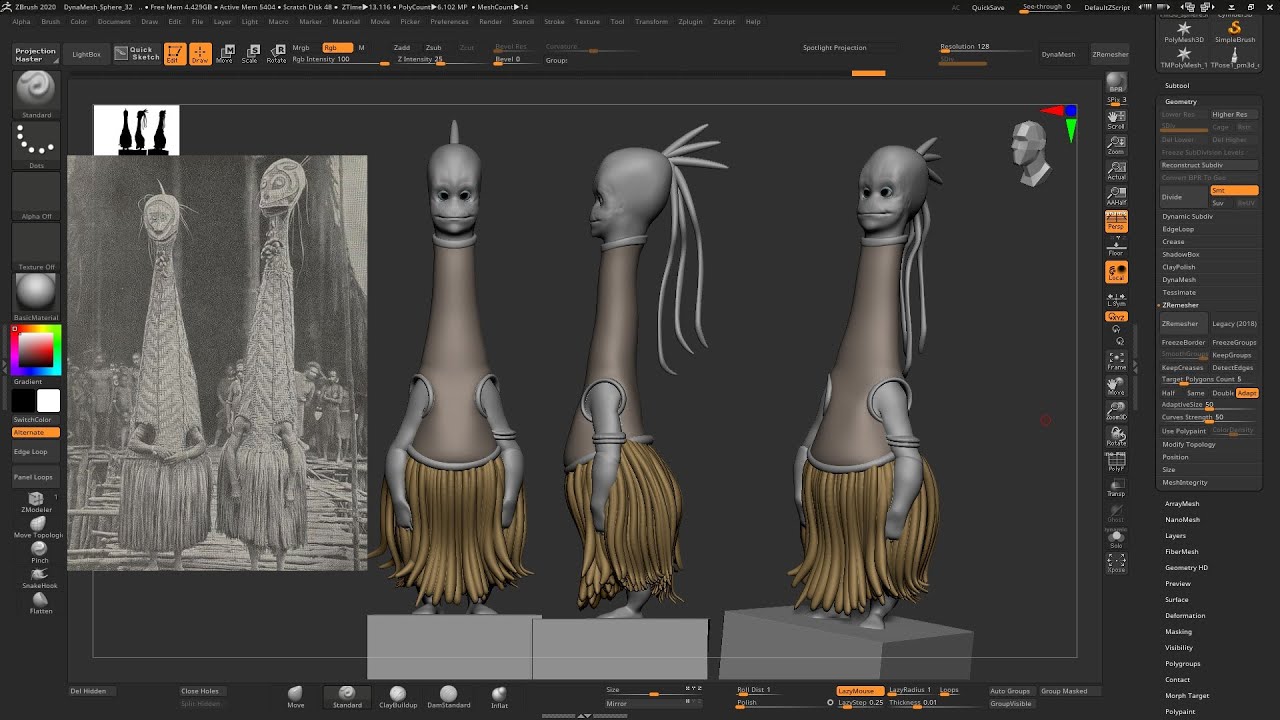The image size is (1280, 720).
Task: Expand the ArrayMesh subpalette
Action: tap(1182, 504)
